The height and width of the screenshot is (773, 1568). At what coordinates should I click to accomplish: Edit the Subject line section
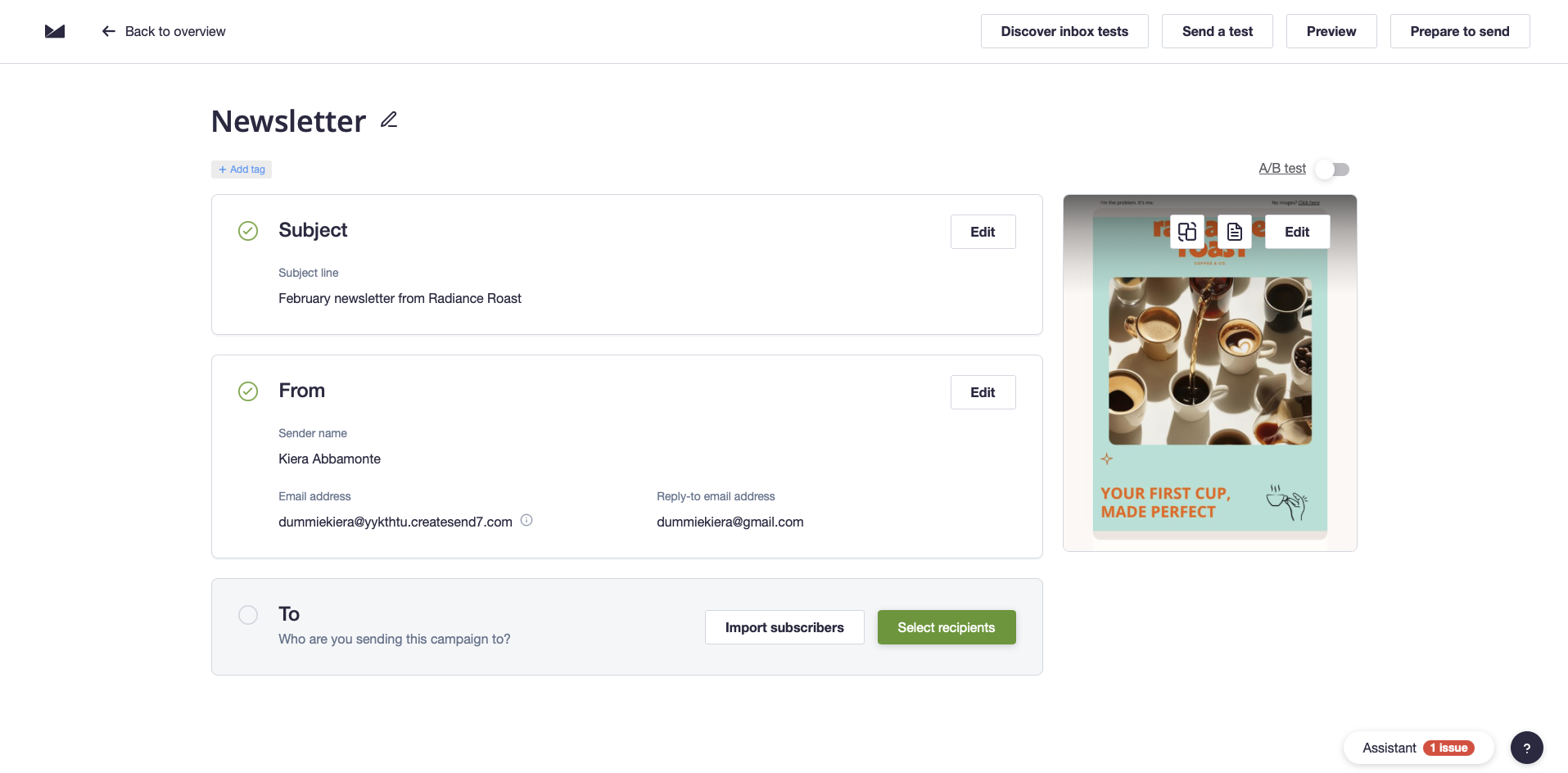click(982, 232)
